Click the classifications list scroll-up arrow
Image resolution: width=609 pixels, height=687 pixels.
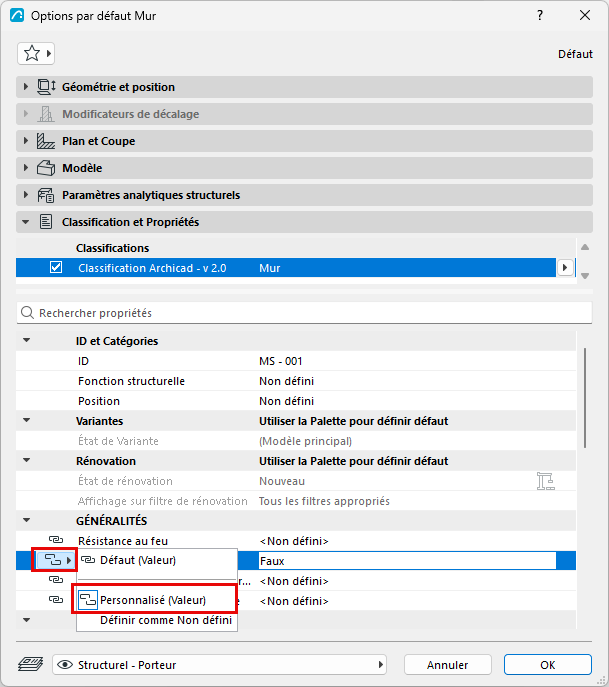tap(584, 247)
